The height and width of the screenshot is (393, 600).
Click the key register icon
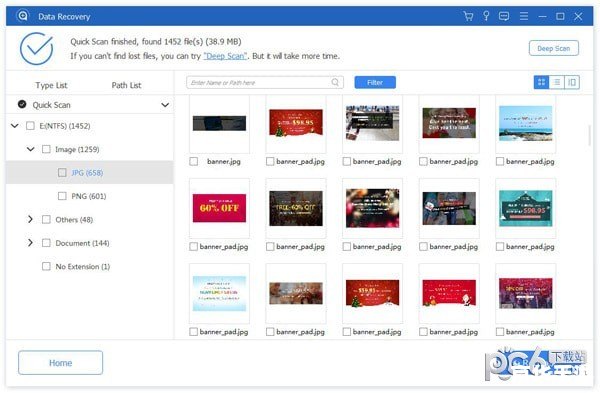486,16
